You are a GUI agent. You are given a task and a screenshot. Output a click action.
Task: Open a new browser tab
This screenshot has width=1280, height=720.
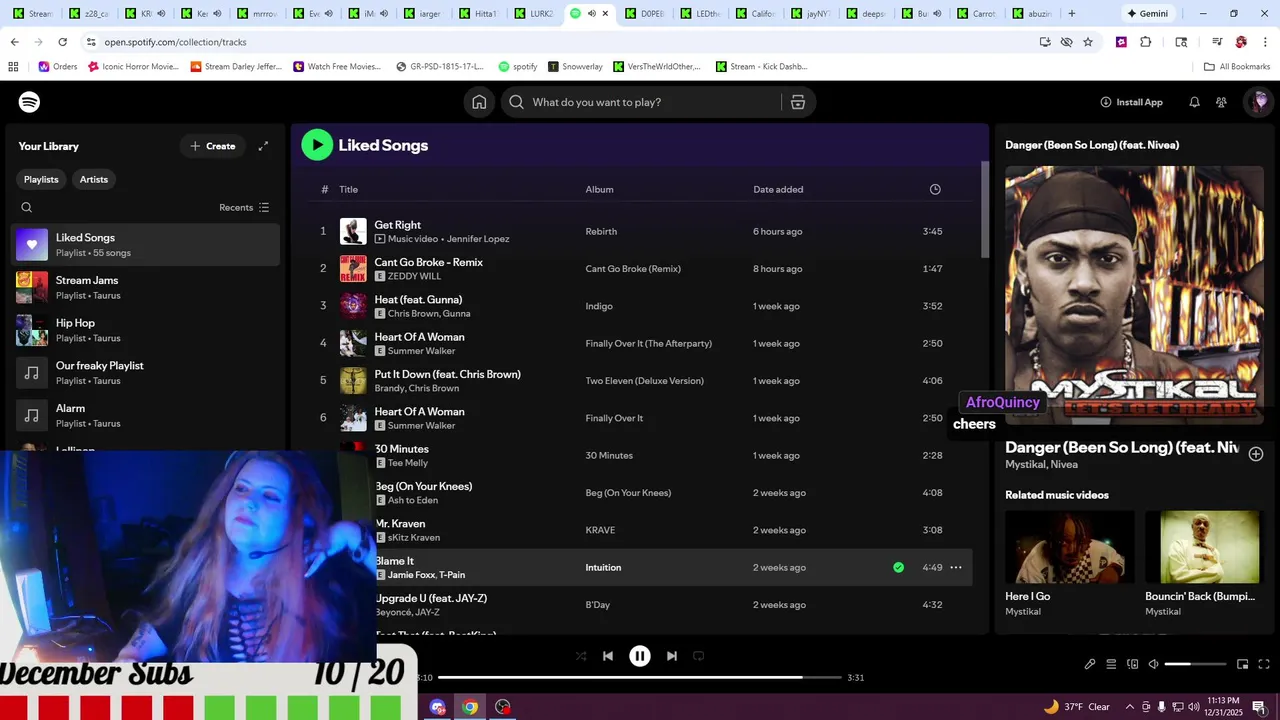[1072, 14]
